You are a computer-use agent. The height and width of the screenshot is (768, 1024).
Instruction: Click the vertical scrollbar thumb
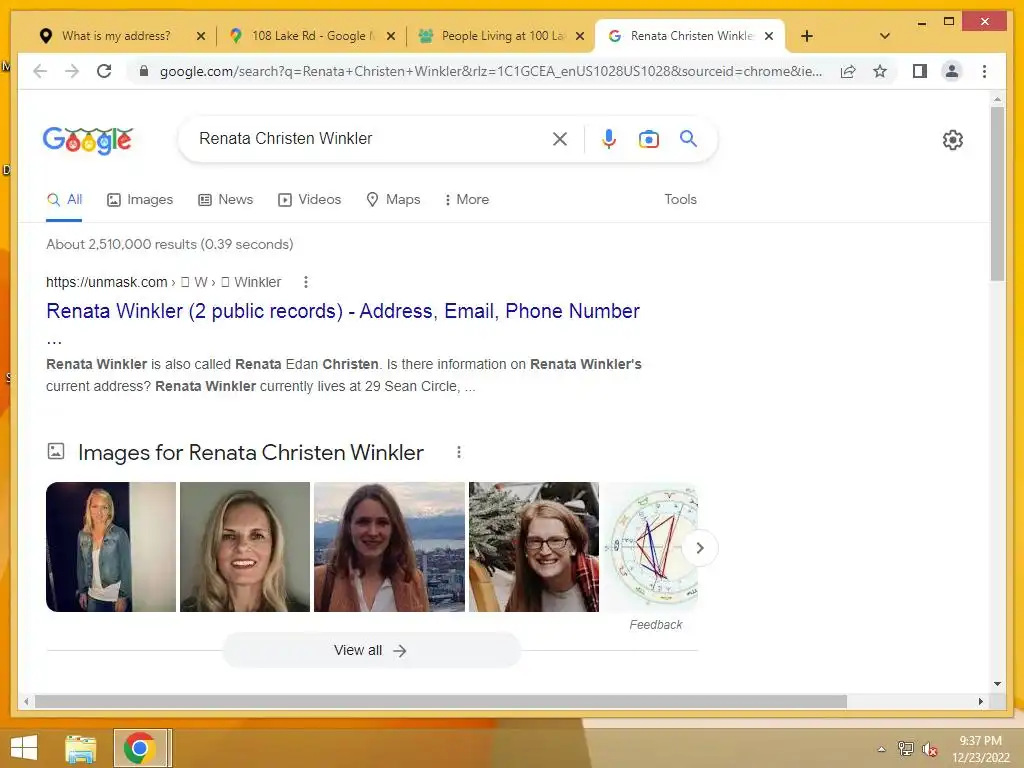[x=997, y=193]
